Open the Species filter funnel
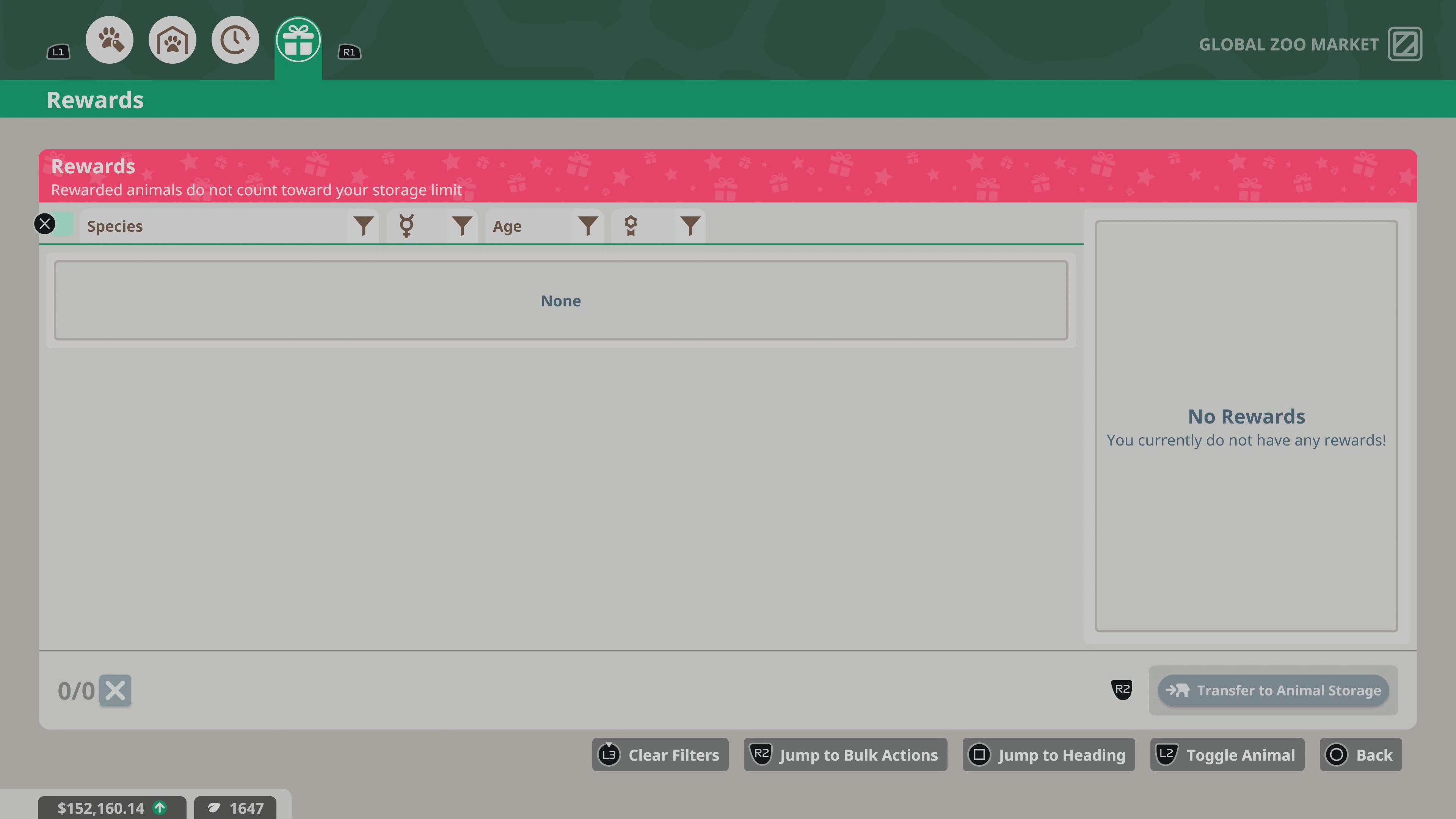Screen dimensions: 1456x819 click(364, 226)
